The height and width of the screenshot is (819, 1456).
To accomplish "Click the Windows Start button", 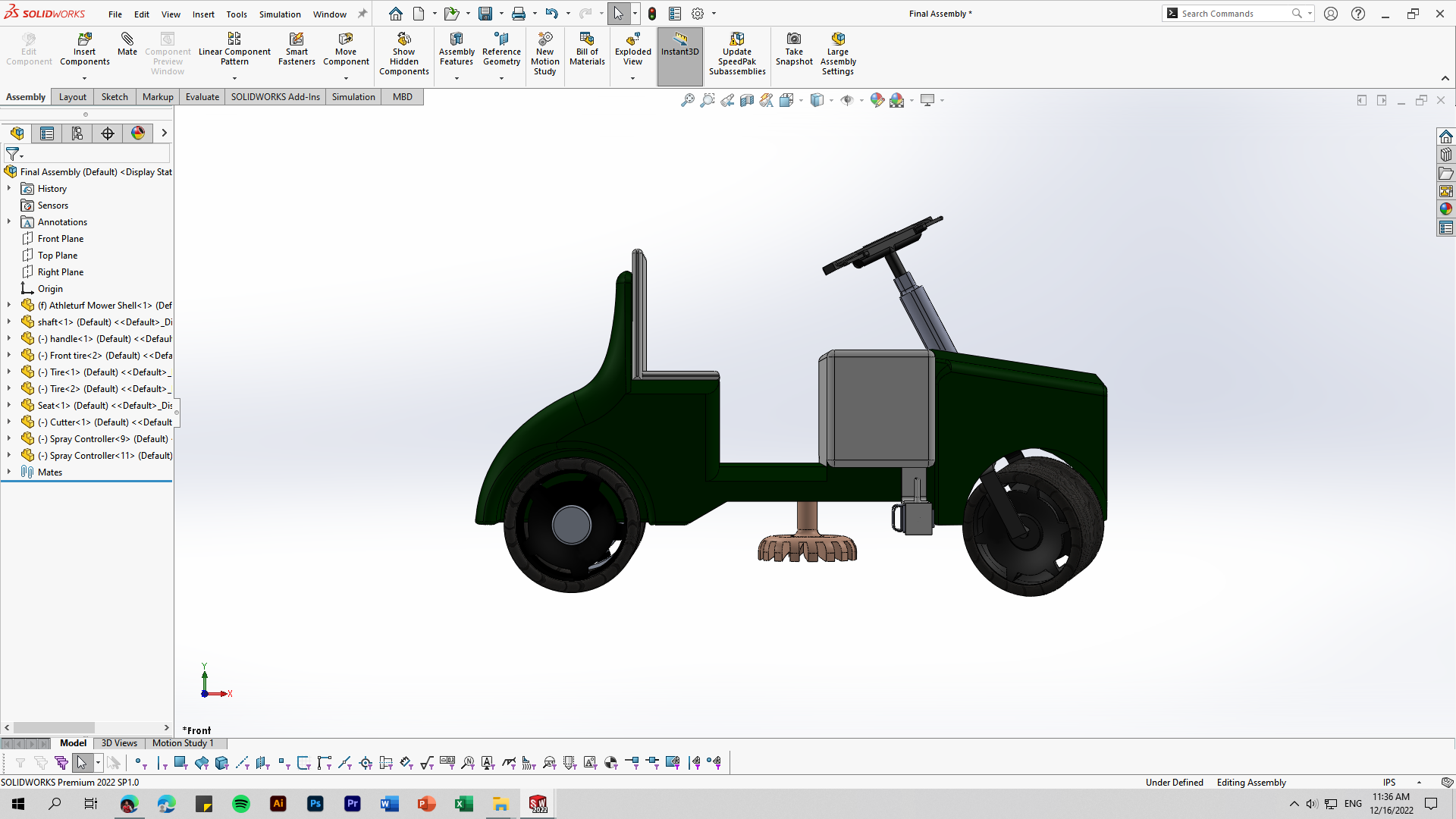I will click(18, 804).
